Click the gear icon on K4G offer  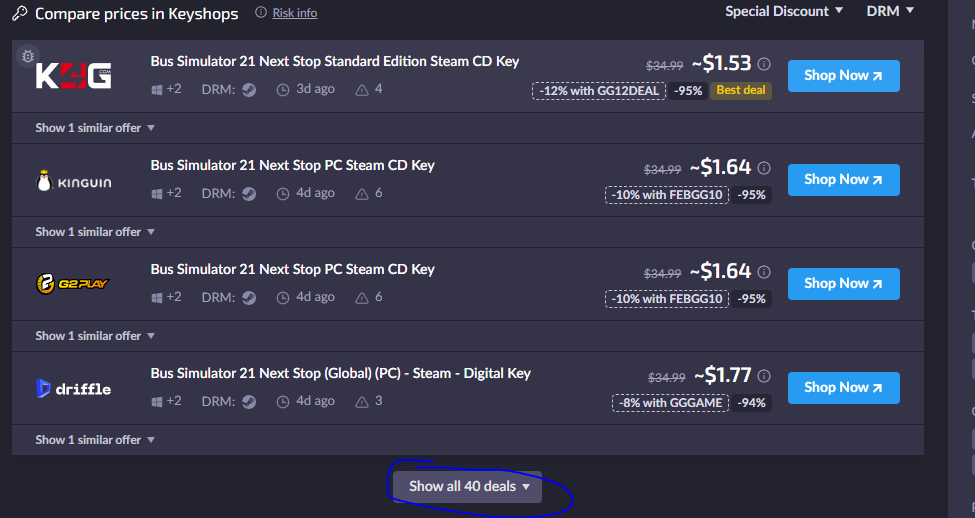pos(27,55)
